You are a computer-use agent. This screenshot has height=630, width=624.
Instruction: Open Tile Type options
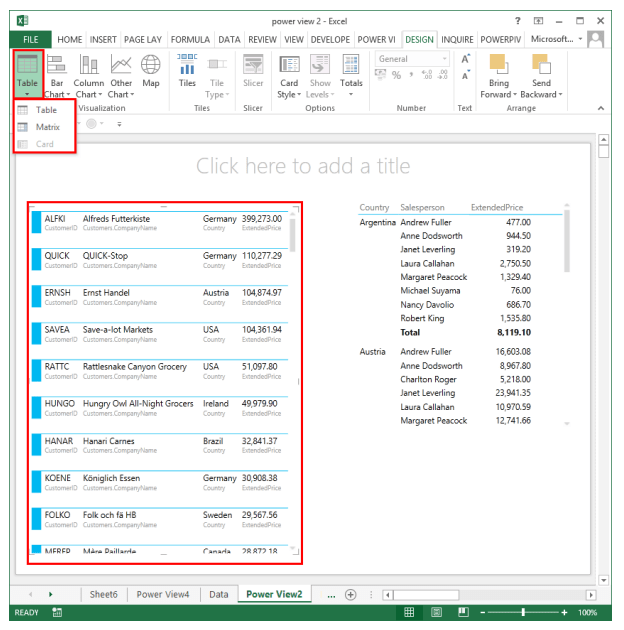pyautogui.click(x=217, y=77)
